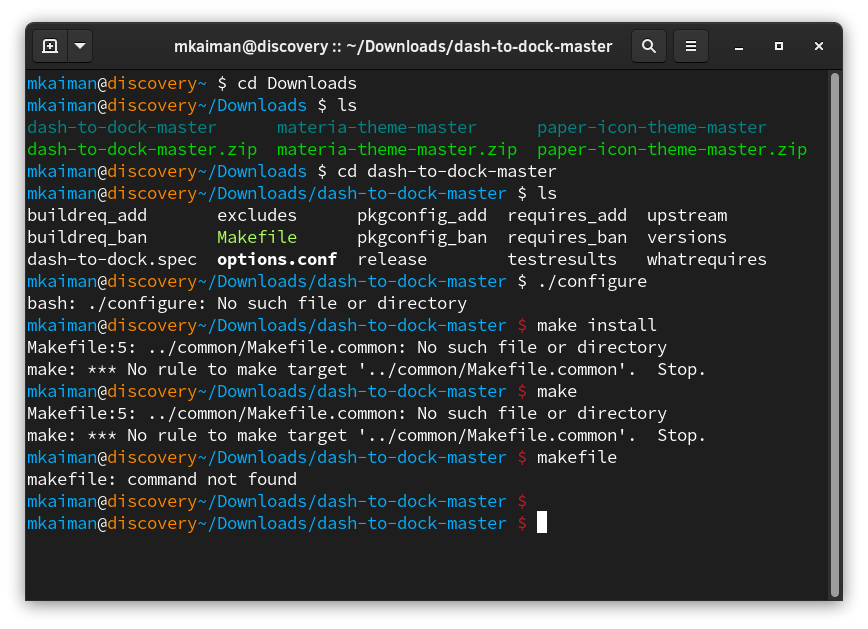Click the bold options.conf entry

(277, 260)
